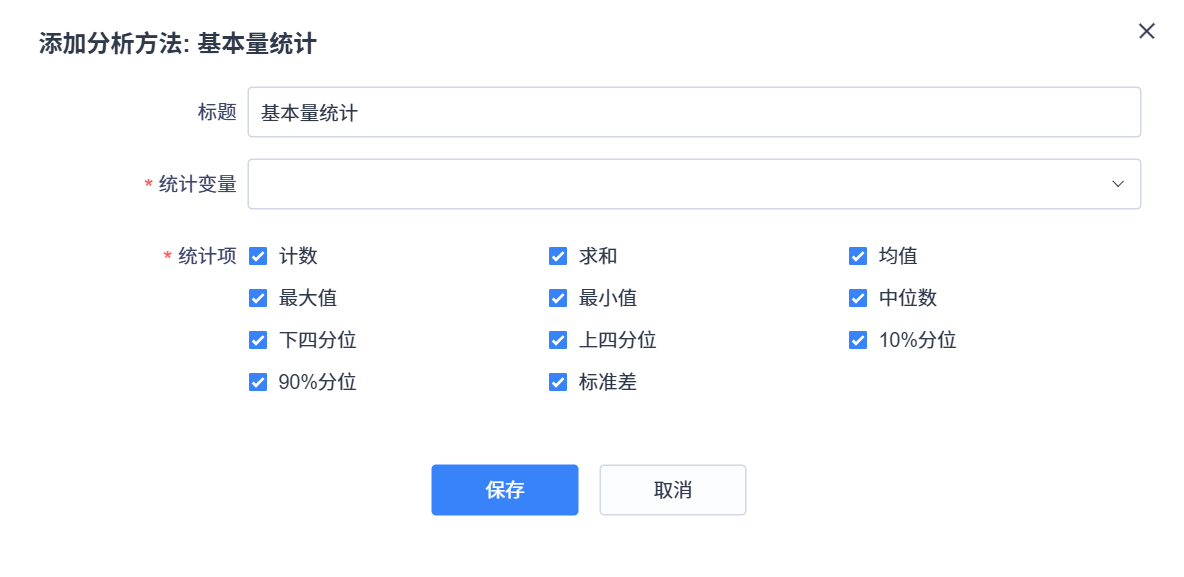Toggle the 标准差 checkbox
Viewport: 1184px width, 577px height.
pyautogui.click(x=558, y=382)
